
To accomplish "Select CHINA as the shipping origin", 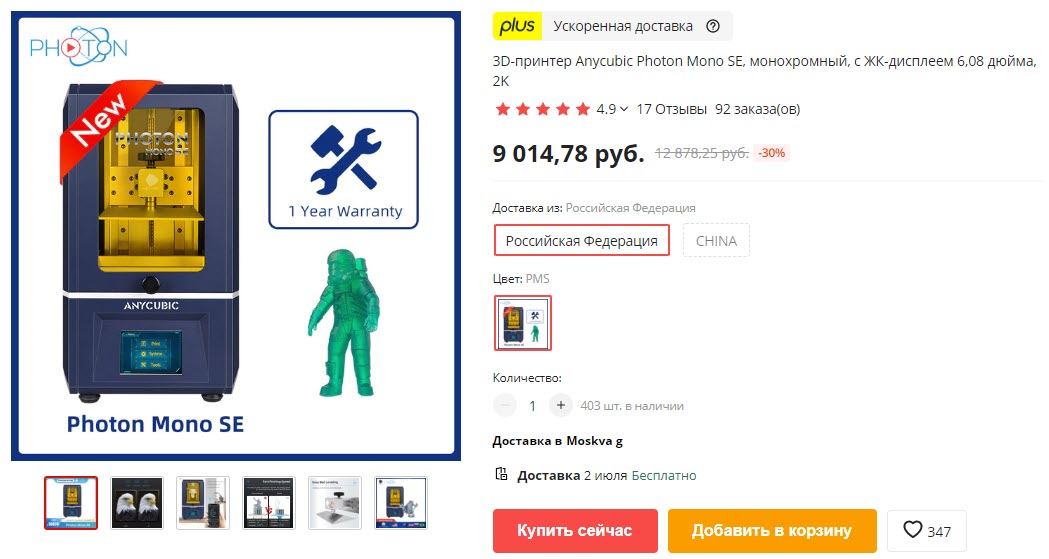I will click(716, 241).
